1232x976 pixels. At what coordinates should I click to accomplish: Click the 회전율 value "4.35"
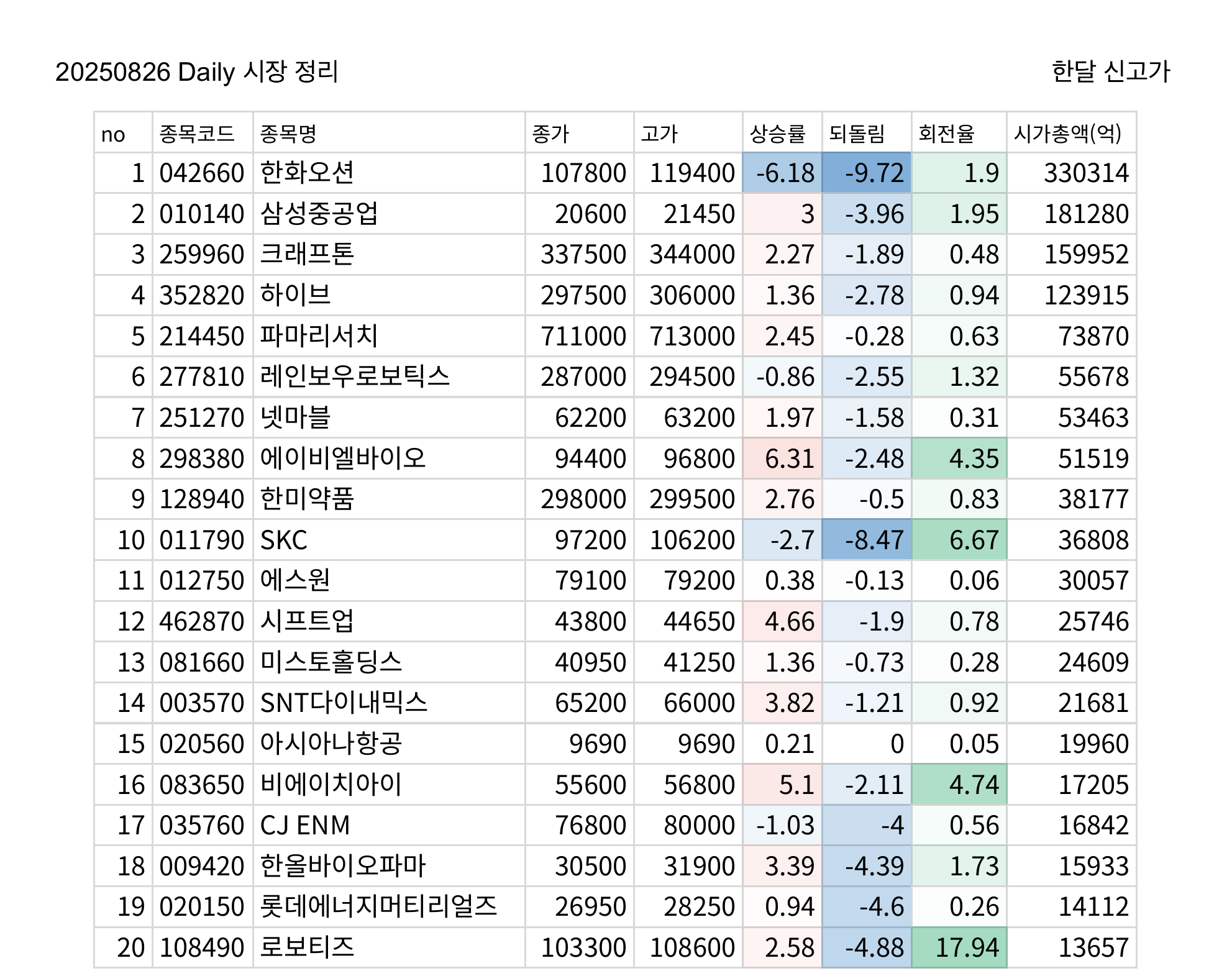[974, 459]
